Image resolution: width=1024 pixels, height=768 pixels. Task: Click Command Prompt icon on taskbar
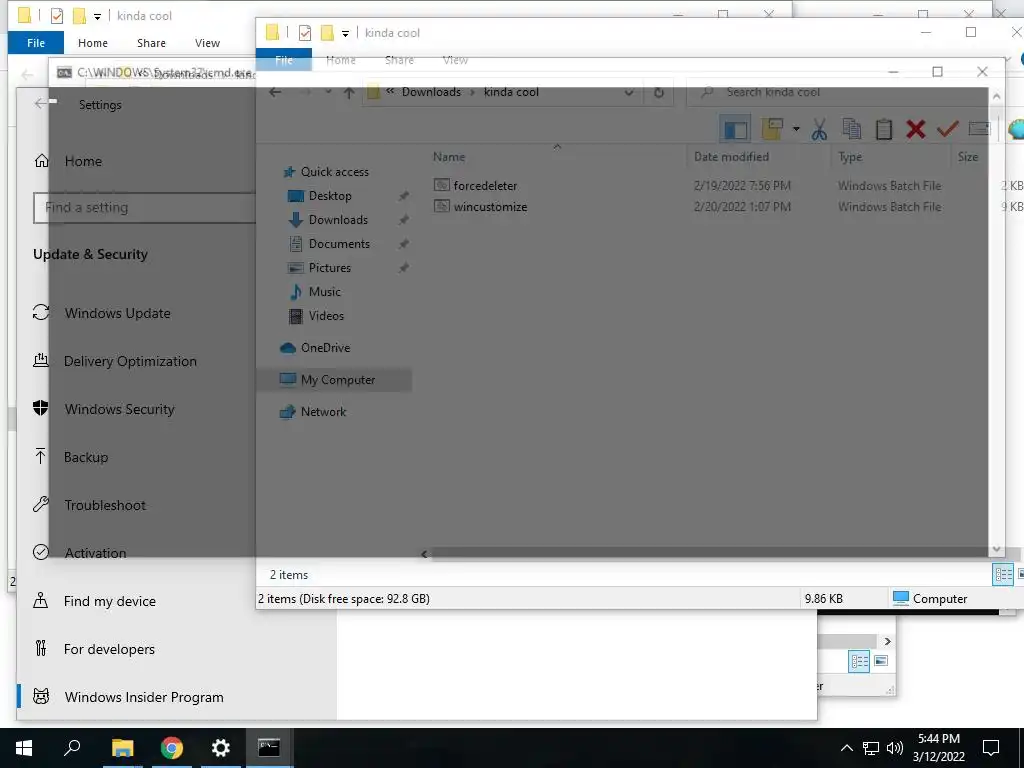(269, 748)
